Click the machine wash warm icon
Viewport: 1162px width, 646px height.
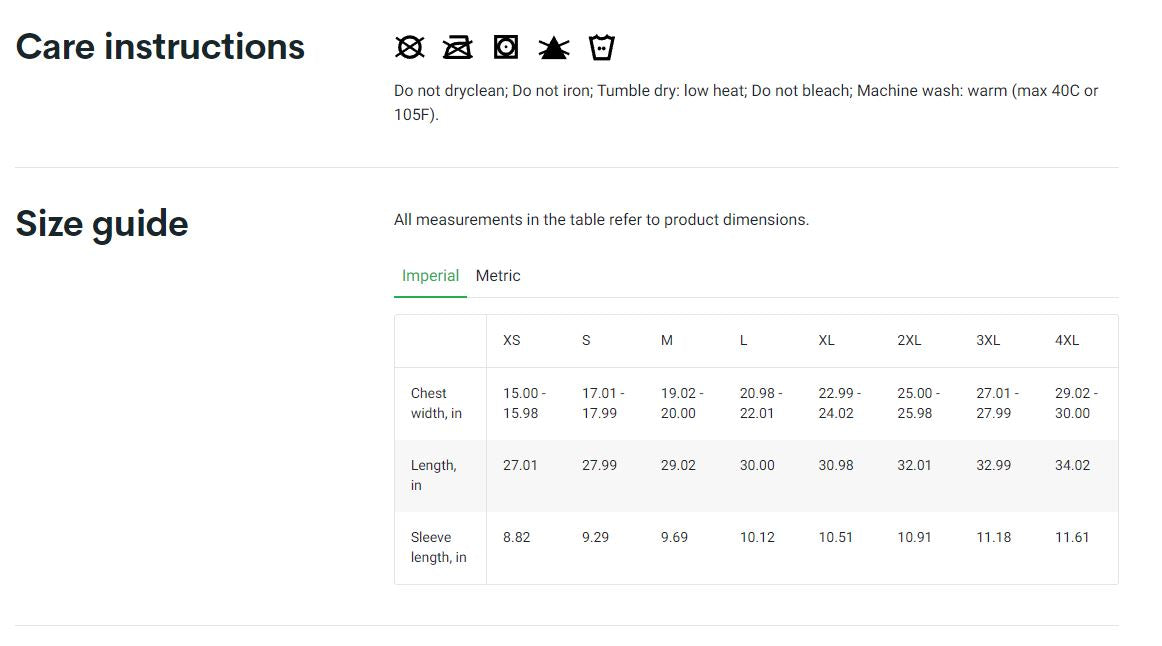[602, 47]
